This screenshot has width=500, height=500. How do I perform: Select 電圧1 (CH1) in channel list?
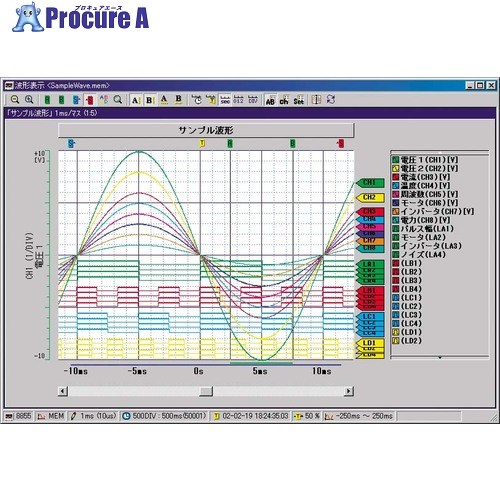(x=425, y=160)
